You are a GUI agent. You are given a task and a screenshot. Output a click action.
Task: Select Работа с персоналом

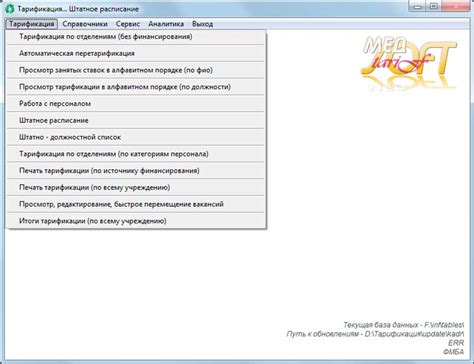[136, 104]
